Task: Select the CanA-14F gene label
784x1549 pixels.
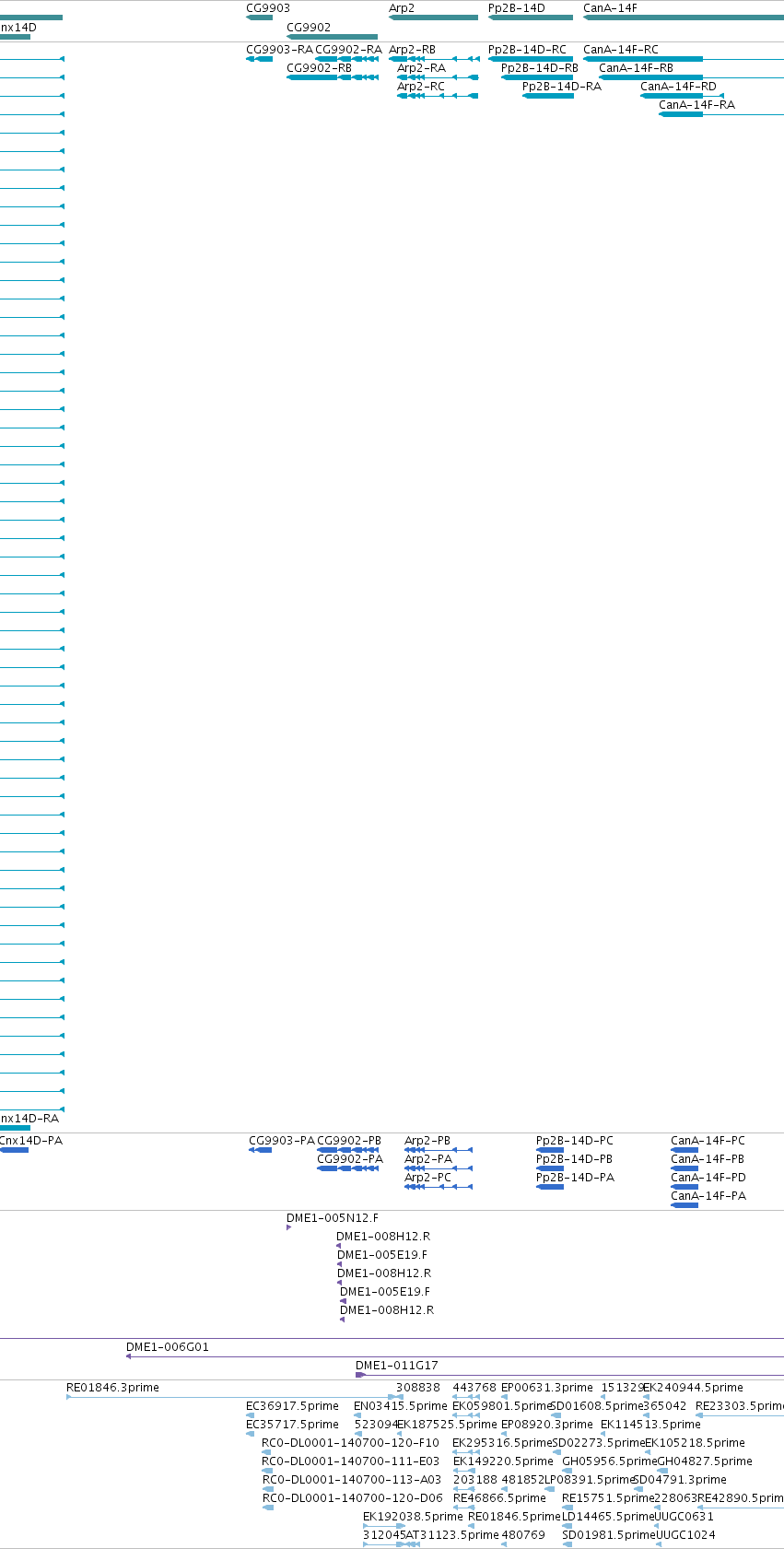Action: (x=610, y=8)
